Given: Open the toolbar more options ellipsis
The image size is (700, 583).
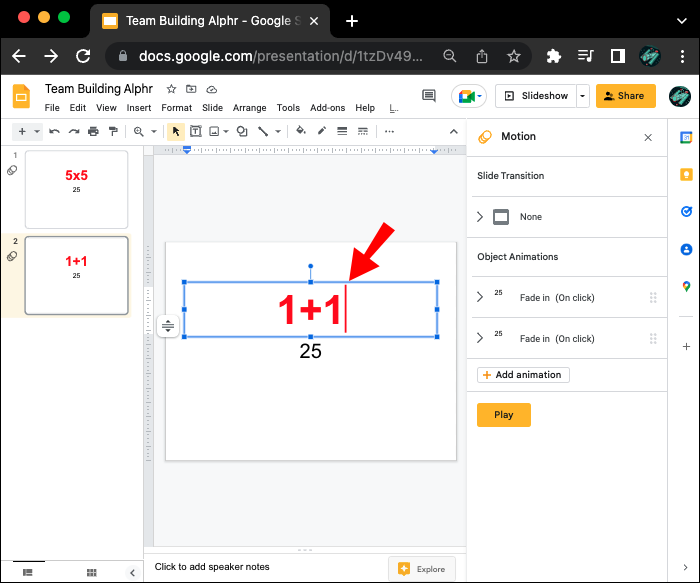Looking at the screenshot, I should click(x=389, y=131).
